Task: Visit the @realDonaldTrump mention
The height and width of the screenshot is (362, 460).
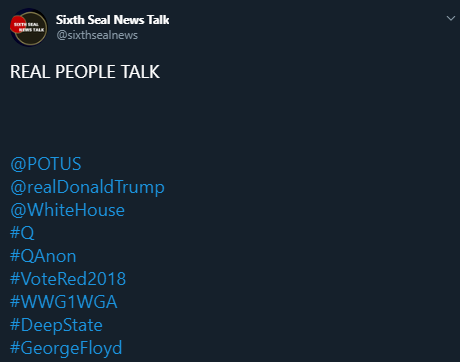Action: tap(87, 187)
